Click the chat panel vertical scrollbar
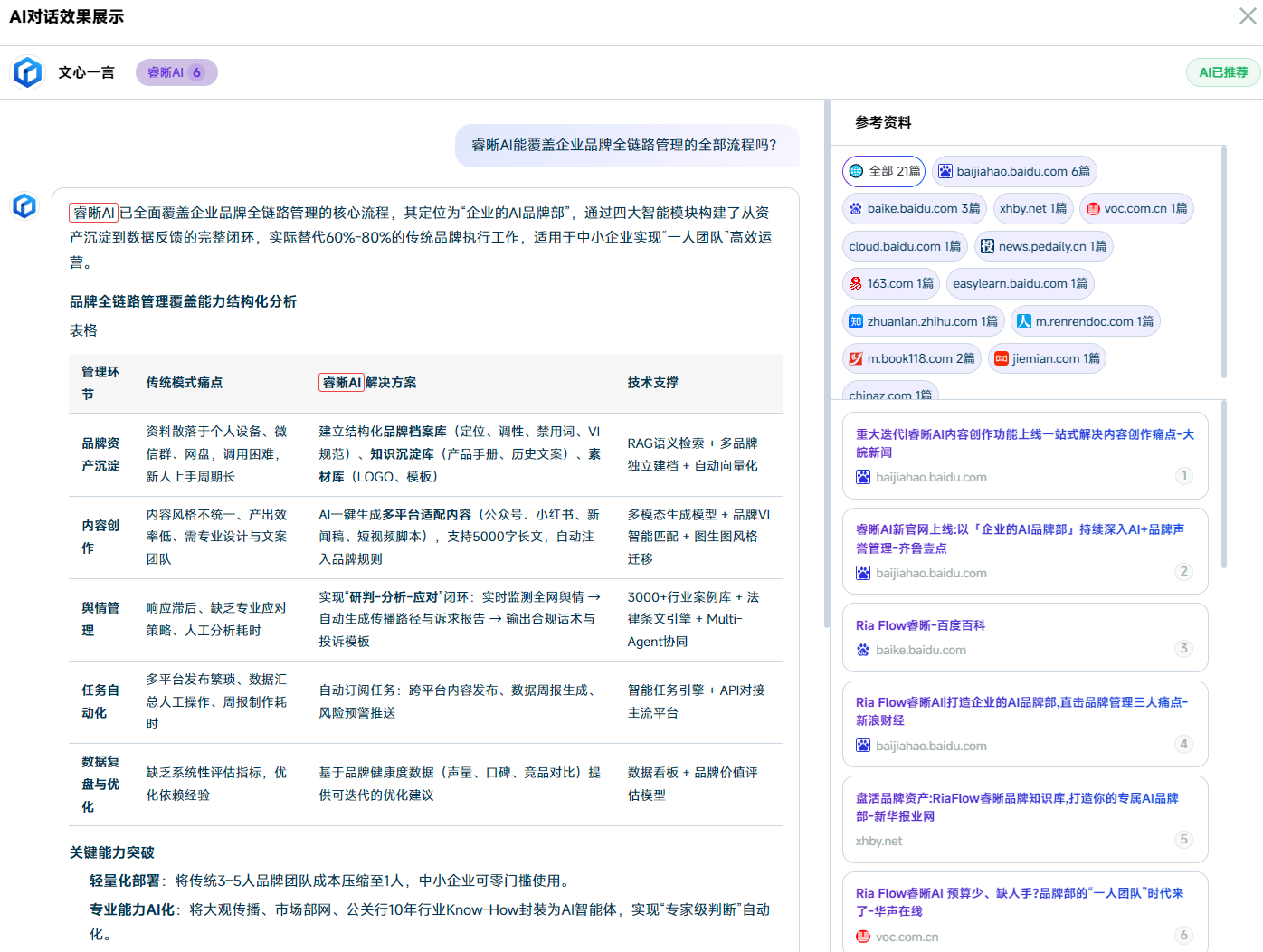This screenshot has width=1263, height=952. click(x=827, y=364)
